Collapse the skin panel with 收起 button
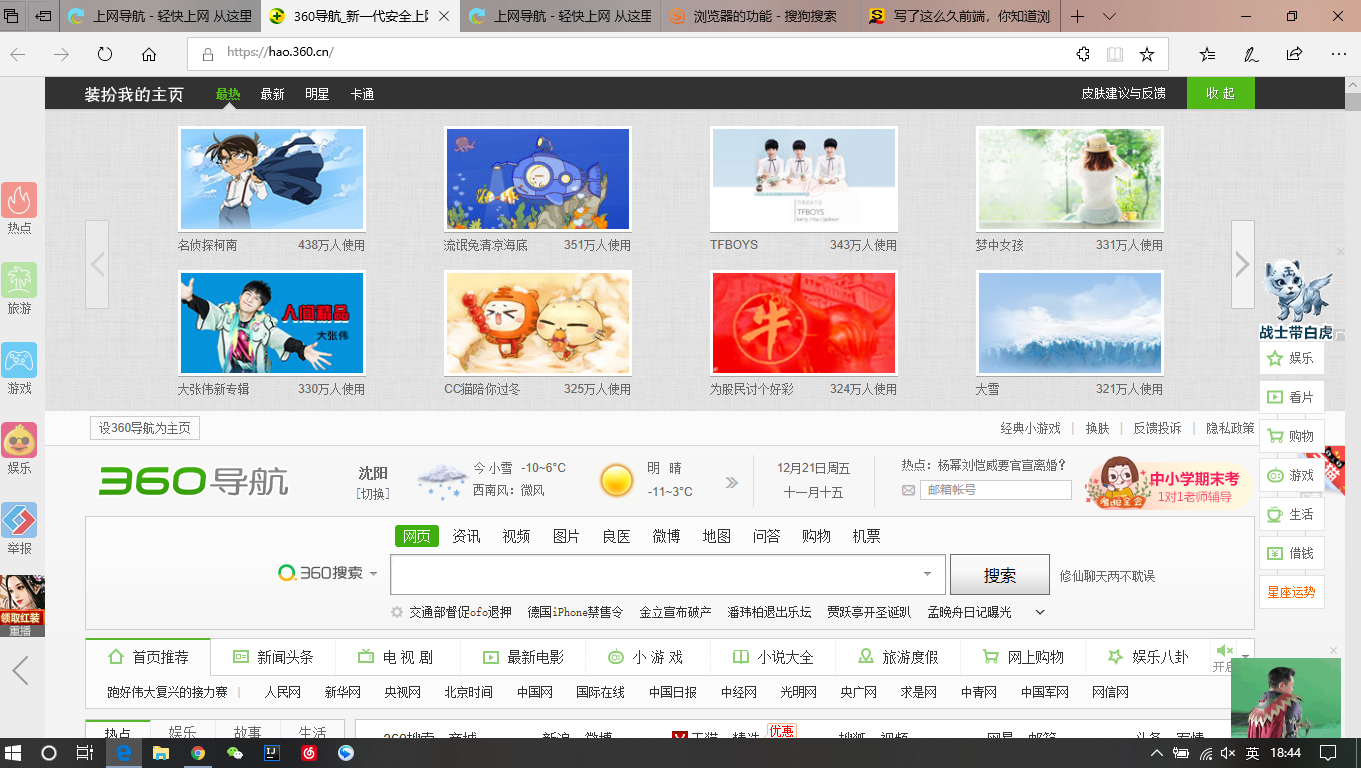 [1220, 93]
